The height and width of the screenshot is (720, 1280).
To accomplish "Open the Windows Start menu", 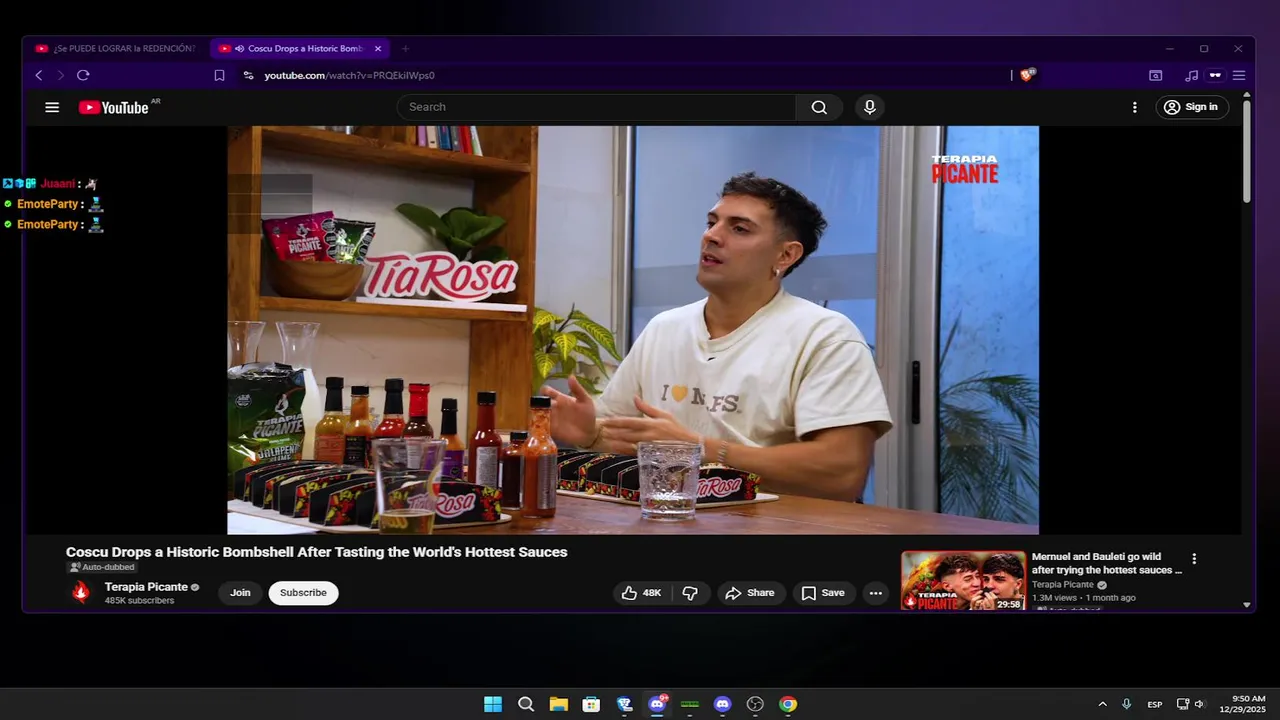I will coord(493,704).
